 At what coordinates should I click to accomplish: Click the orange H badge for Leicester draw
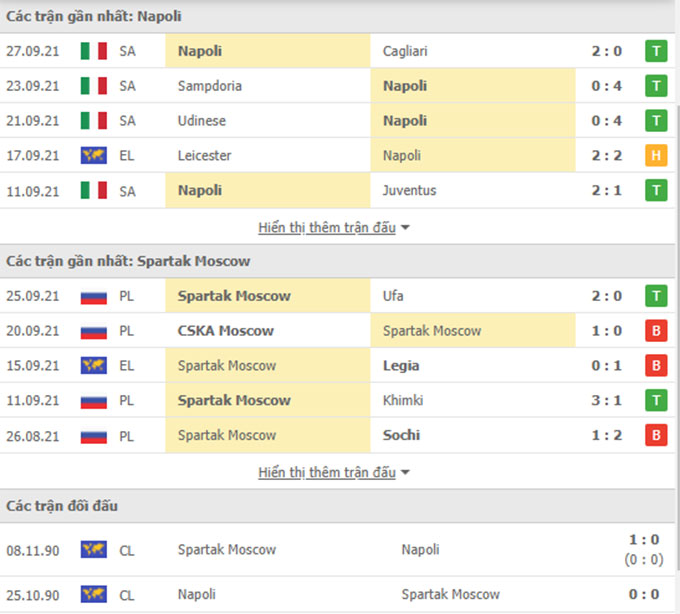pyautogui.click(x=656, y=155)
